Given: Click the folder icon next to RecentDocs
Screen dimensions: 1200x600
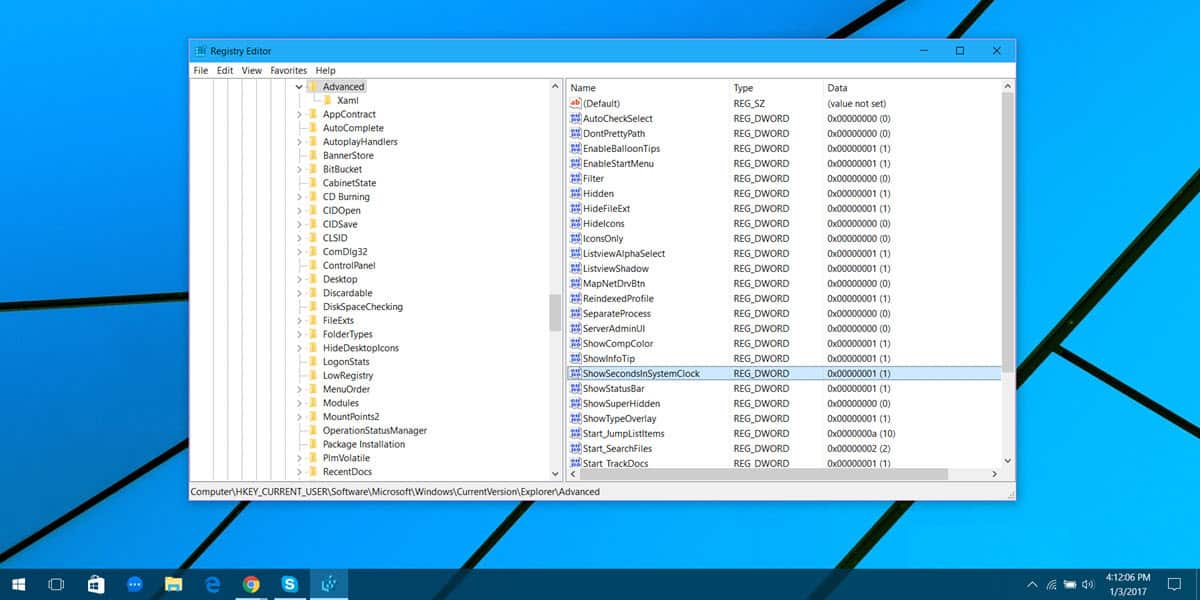Looking at the screenshot, I should [x=313, y=471].
